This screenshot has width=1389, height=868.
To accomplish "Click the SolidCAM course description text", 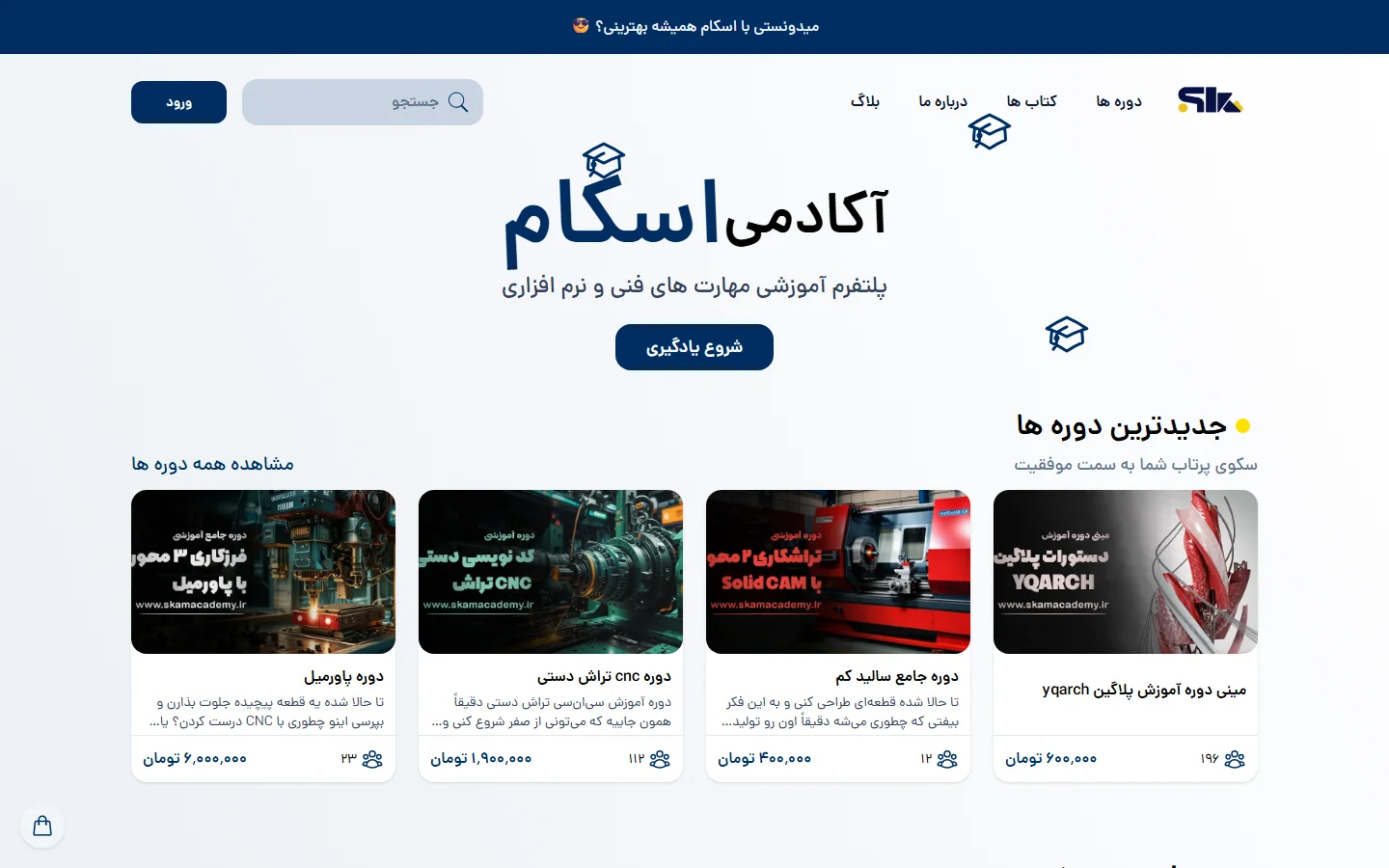I will (x=841, y=712).
